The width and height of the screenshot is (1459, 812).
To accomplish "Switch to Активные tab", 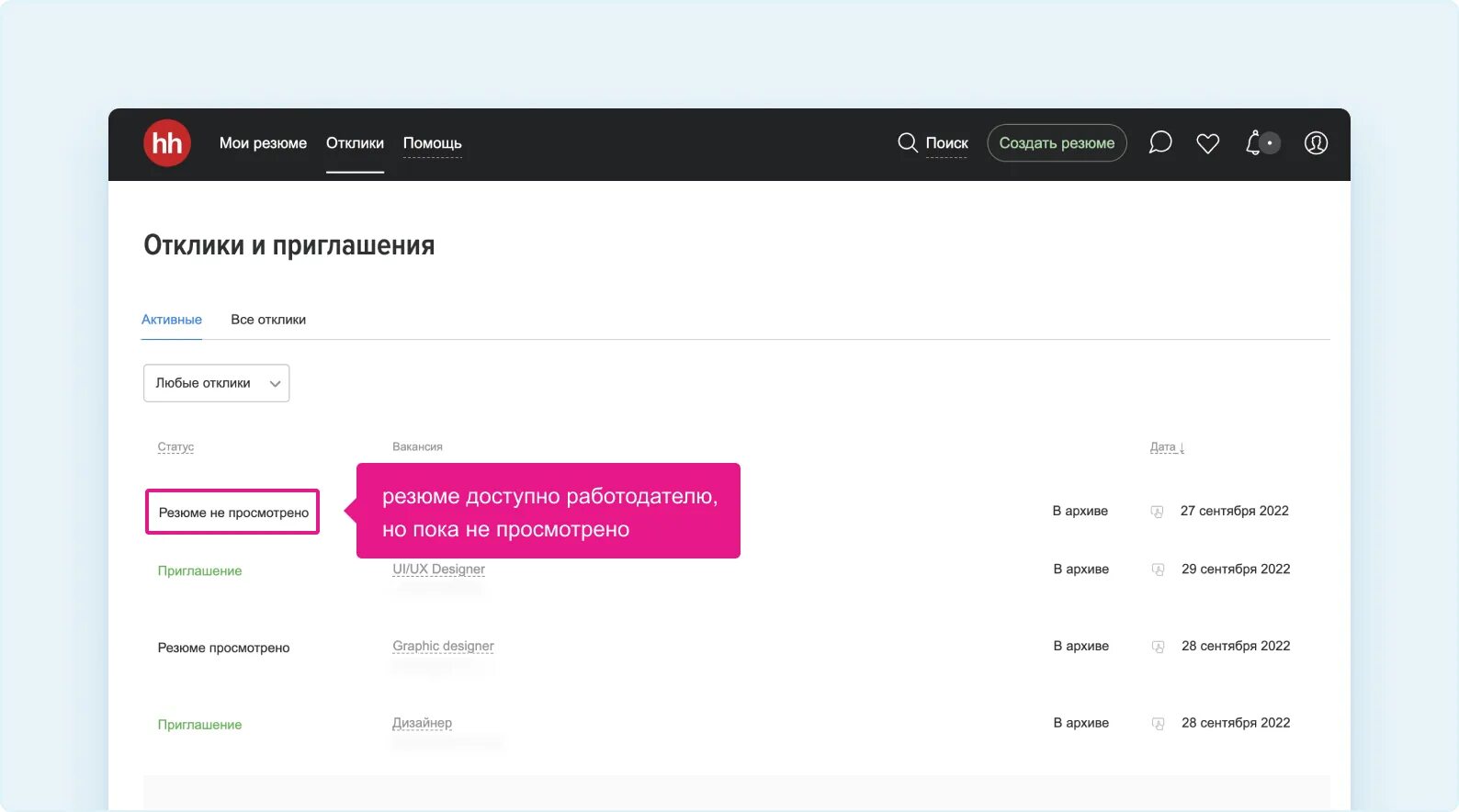I will 172,320.
